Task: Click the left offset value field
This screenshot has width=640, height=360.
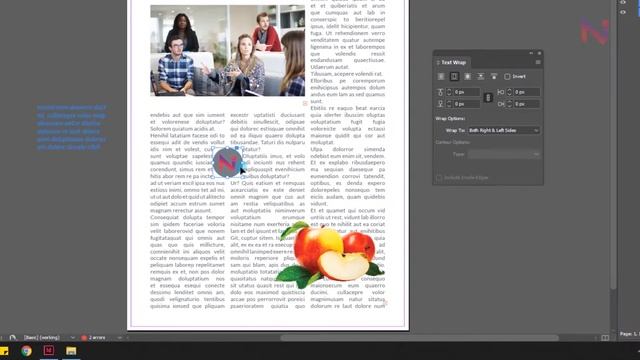Action: 527,92
